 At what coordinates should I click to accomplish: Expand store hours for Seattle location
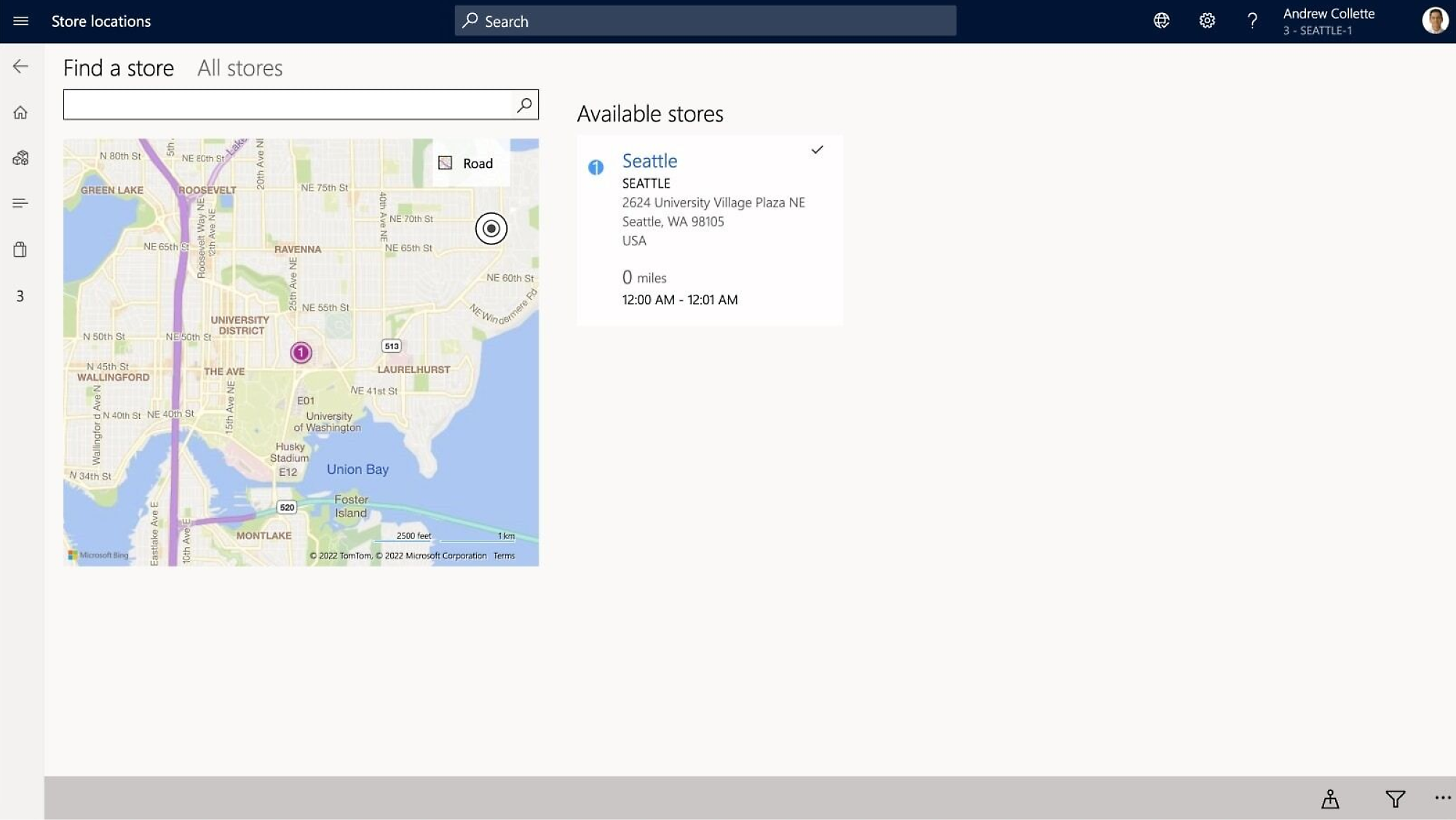(x=680, y=299)
